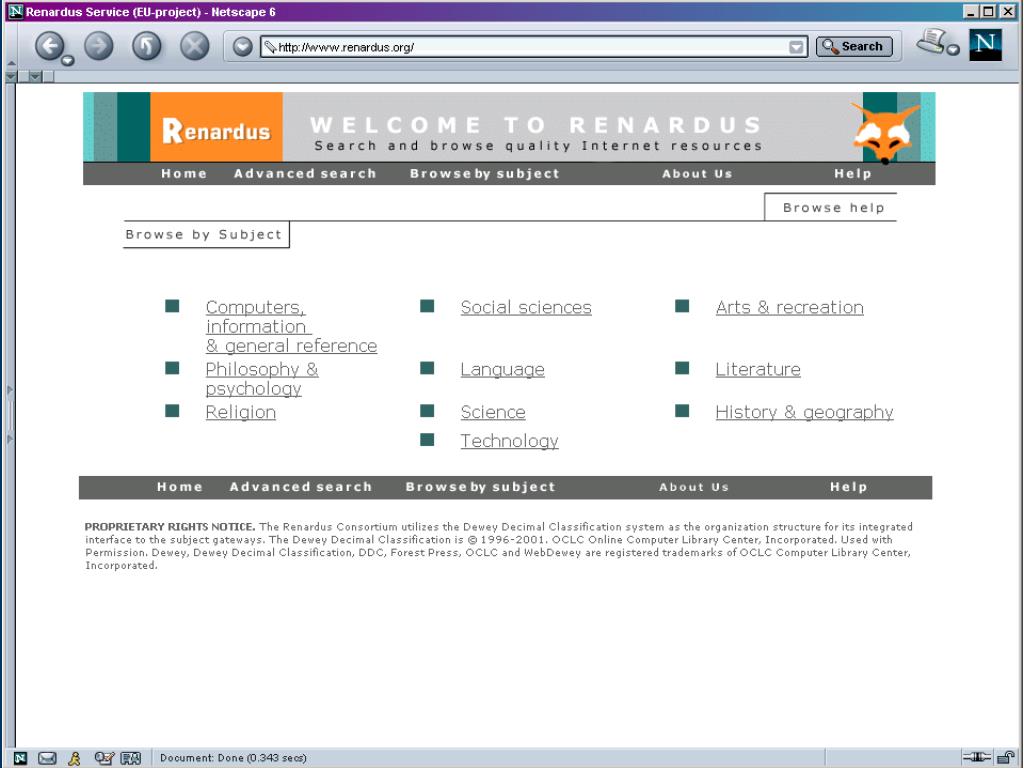Viewport: 1024px width, 768px height.
Task: Click the bookmark page icon in the URL field
Action: tap(270, 46)
